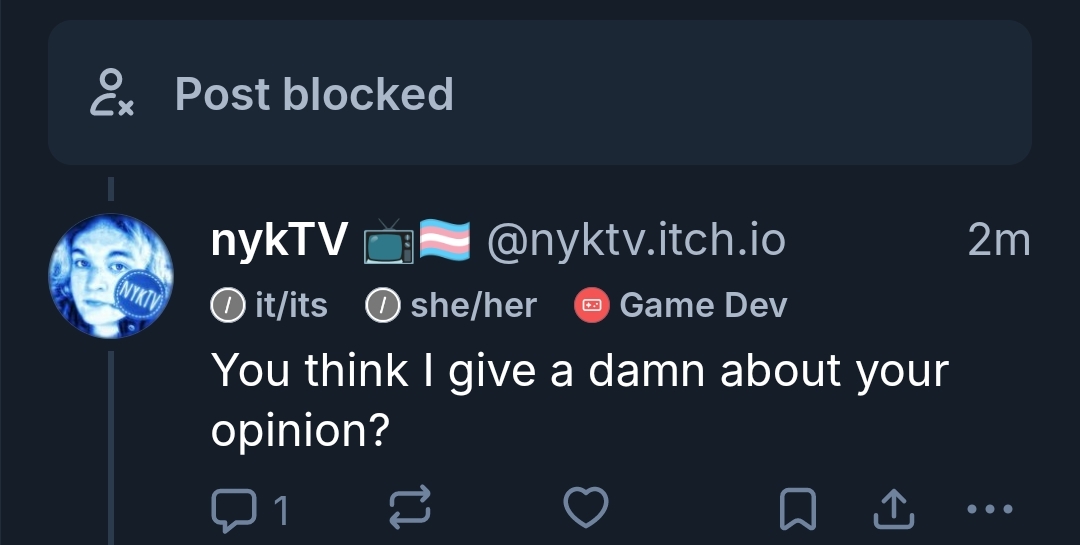Click the blocked-user icon in the banner

(x=111, y=94)
